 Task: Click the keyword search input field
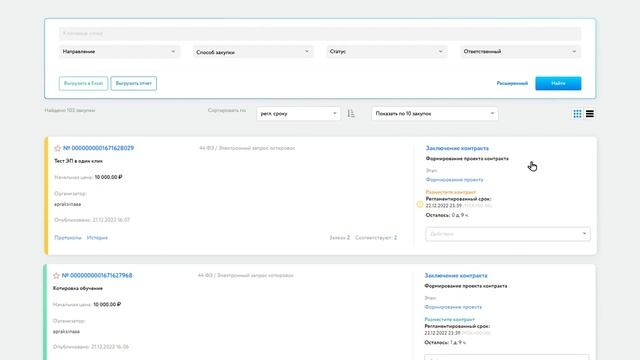(x=320, y=33)
